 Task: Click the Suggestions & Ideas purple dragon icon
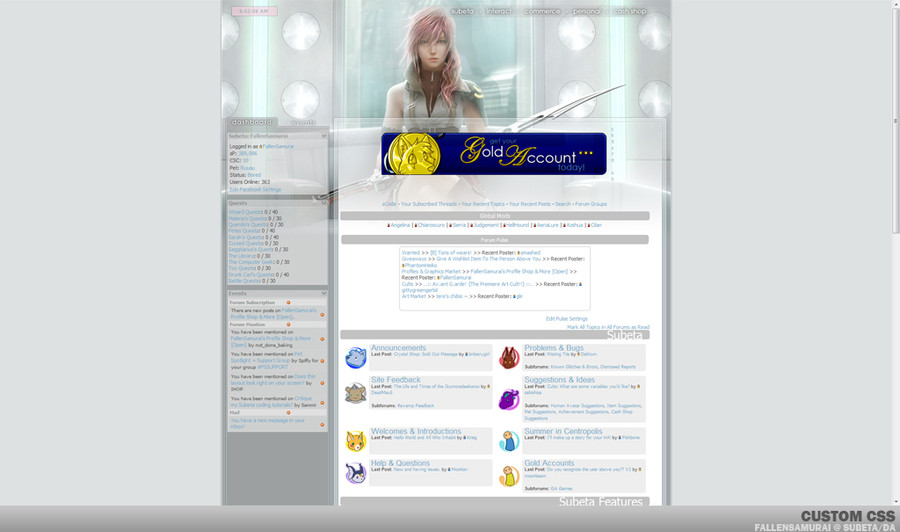tap(509, 399)
